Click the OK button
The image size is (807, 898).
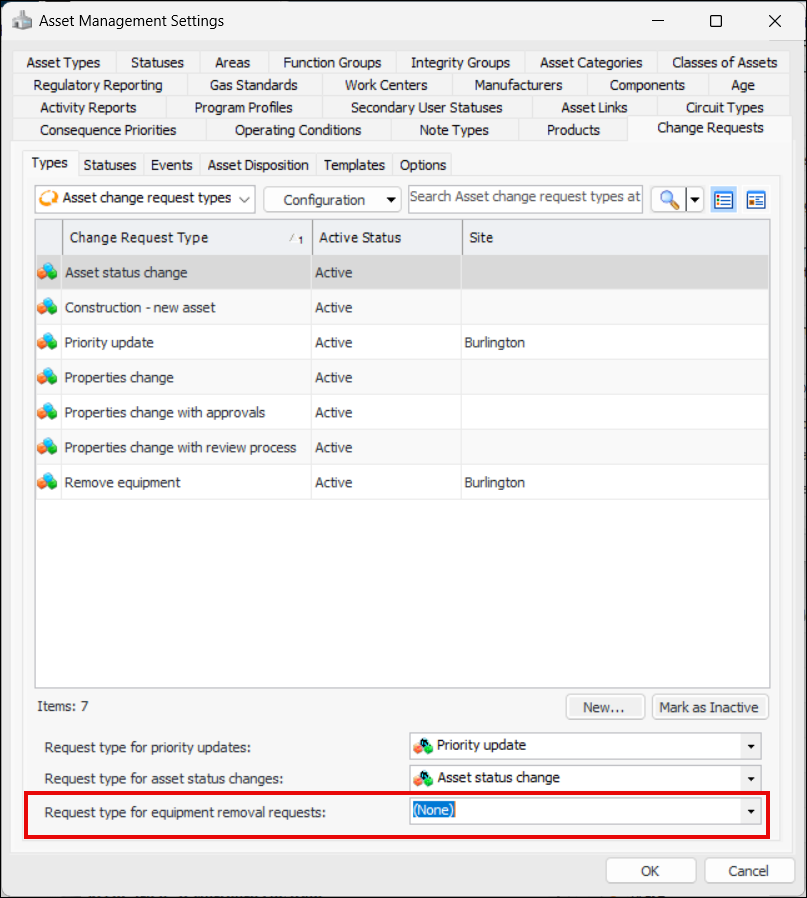pyautogui.click(x=651, y=871)
